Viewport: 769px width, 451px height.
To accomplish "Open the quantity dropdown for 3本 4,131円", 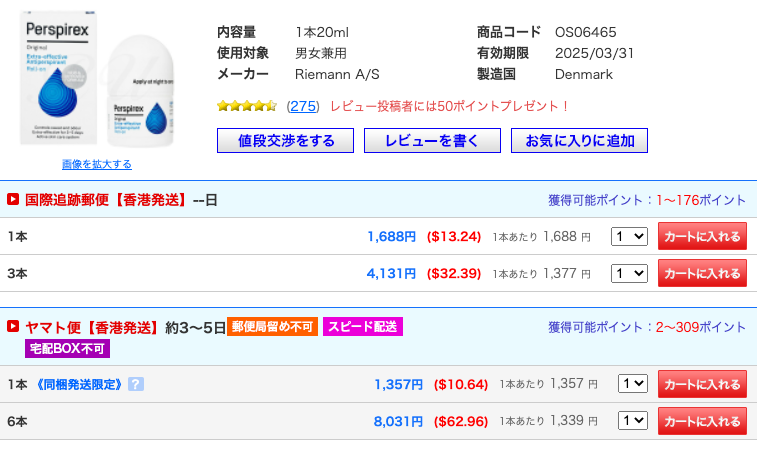I will (x=629, y=274).
